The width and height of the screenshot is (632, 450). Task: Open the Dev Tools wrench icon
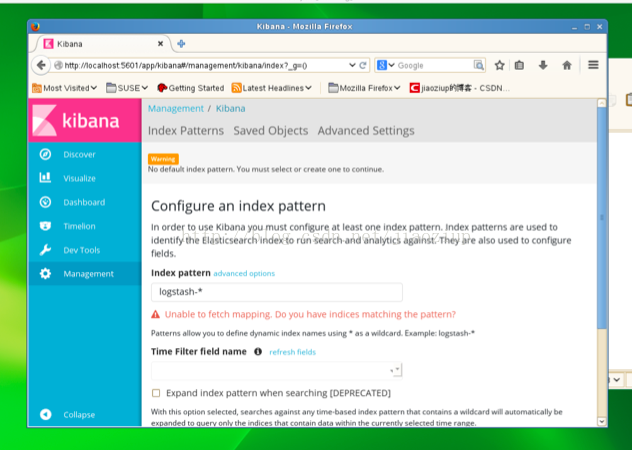(45, 250)
